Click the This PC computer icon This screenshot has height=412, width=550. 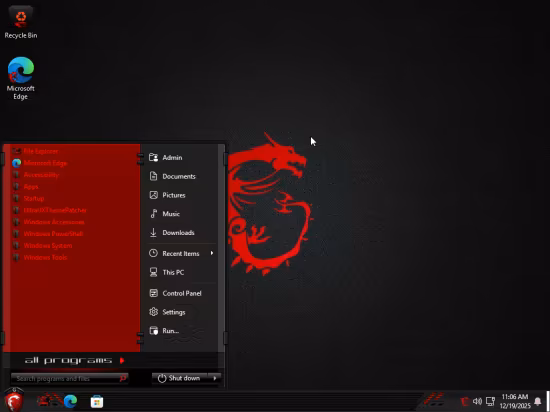153,272
